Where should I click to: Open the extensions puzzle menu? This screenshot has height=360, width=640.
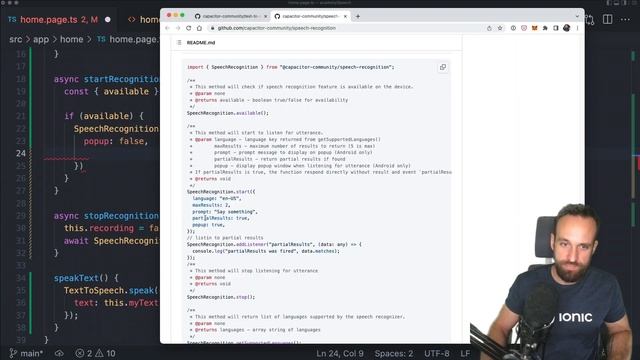click(545, 28)
